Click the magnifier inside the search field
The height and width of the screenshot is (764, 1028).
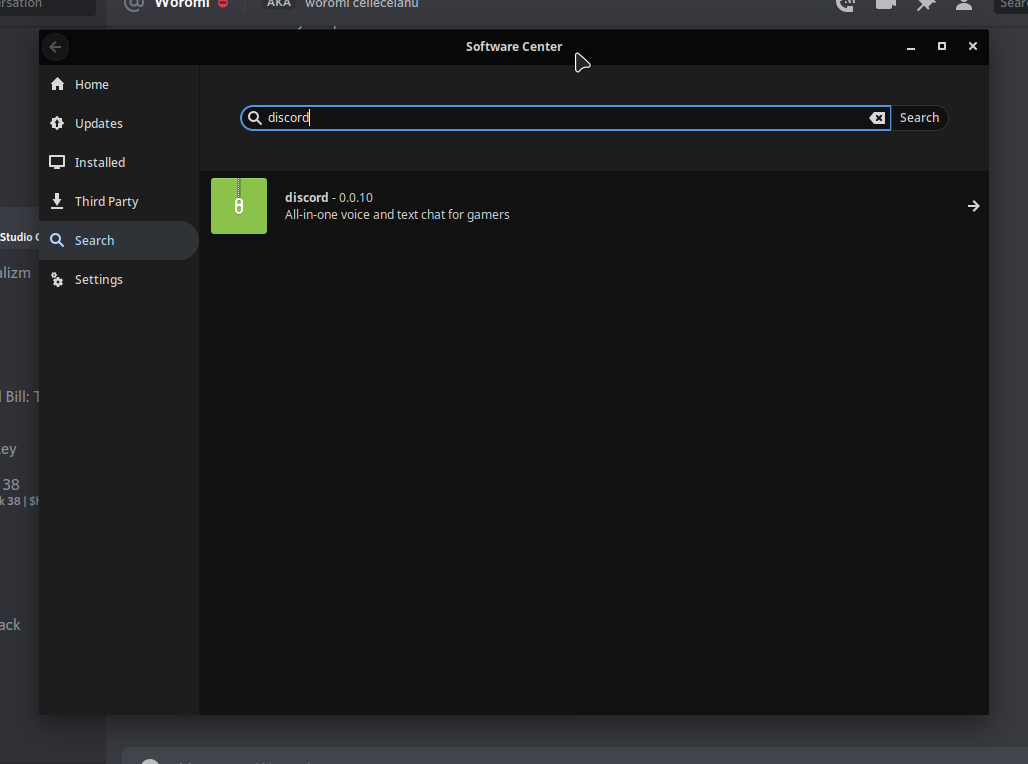click(x=254, y=118)
